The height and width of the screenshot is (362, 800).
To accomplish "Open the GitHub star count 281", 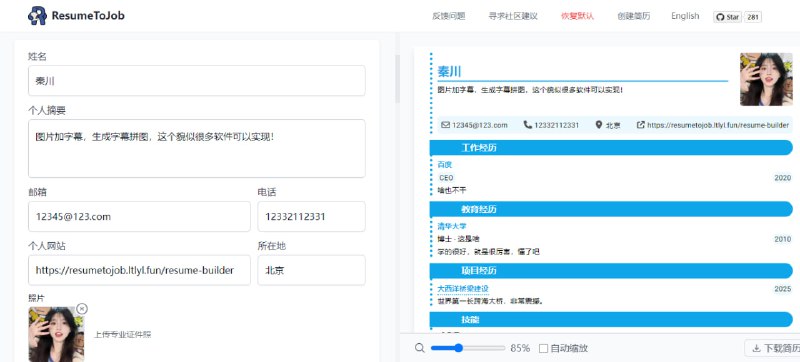I will click(753, 17).
